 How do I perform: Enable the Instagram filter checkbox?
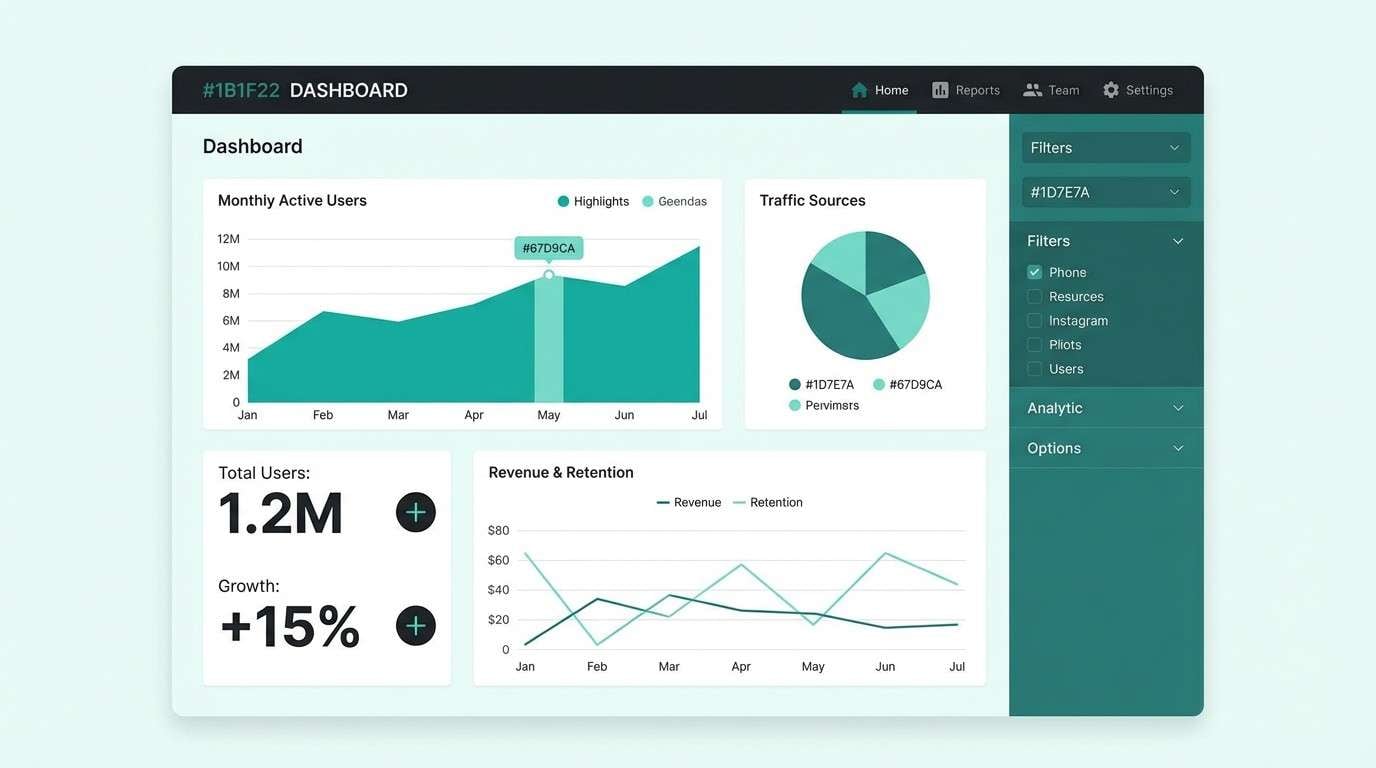pos(1033,320)
